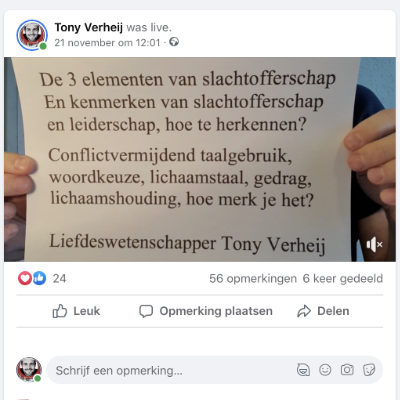Attach a photo using the camera icon
The width and height of the screenshot is (400, 400).
point(347,370)
